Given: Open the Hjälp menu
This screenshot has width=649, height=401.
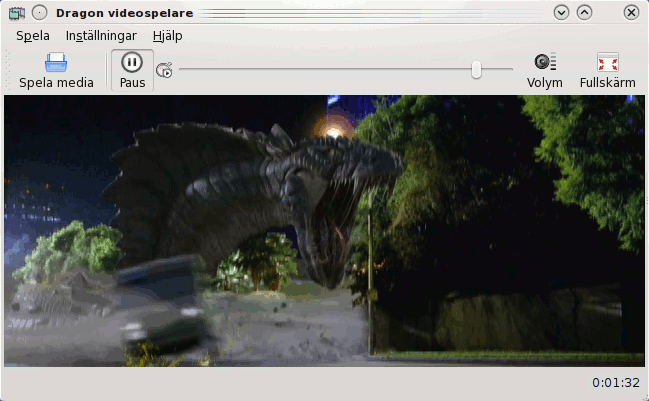Looking at the screenshot, I should [x=167, y=35].
